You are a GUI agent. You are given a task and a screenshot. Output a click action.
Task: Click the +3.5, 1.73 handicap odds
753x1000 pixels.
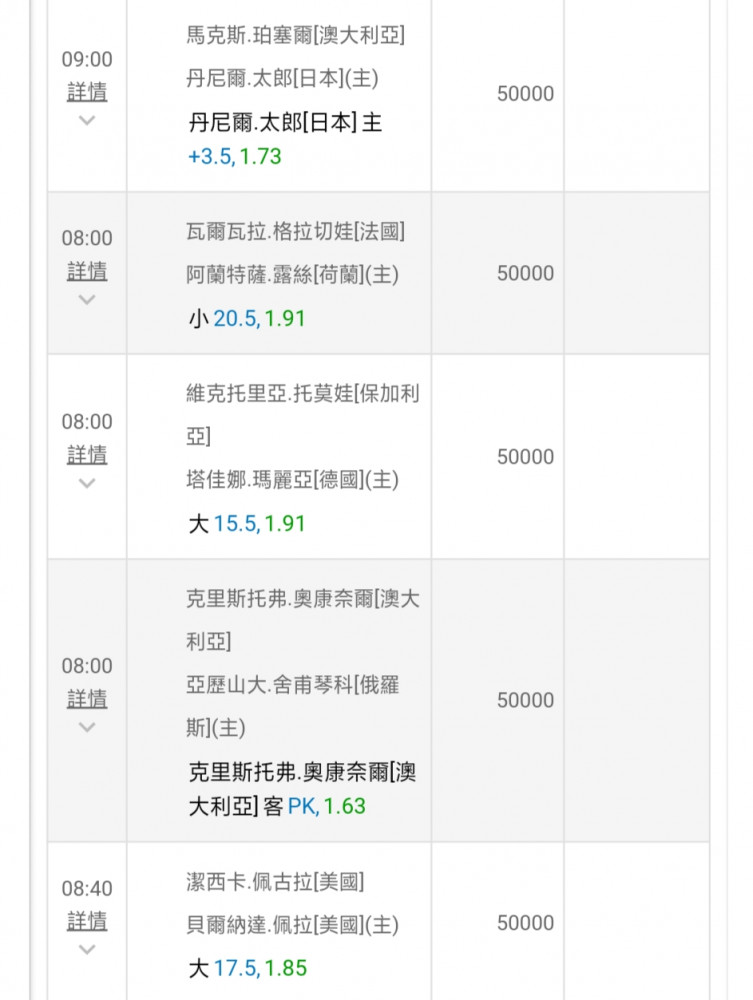tap(235, 157)
